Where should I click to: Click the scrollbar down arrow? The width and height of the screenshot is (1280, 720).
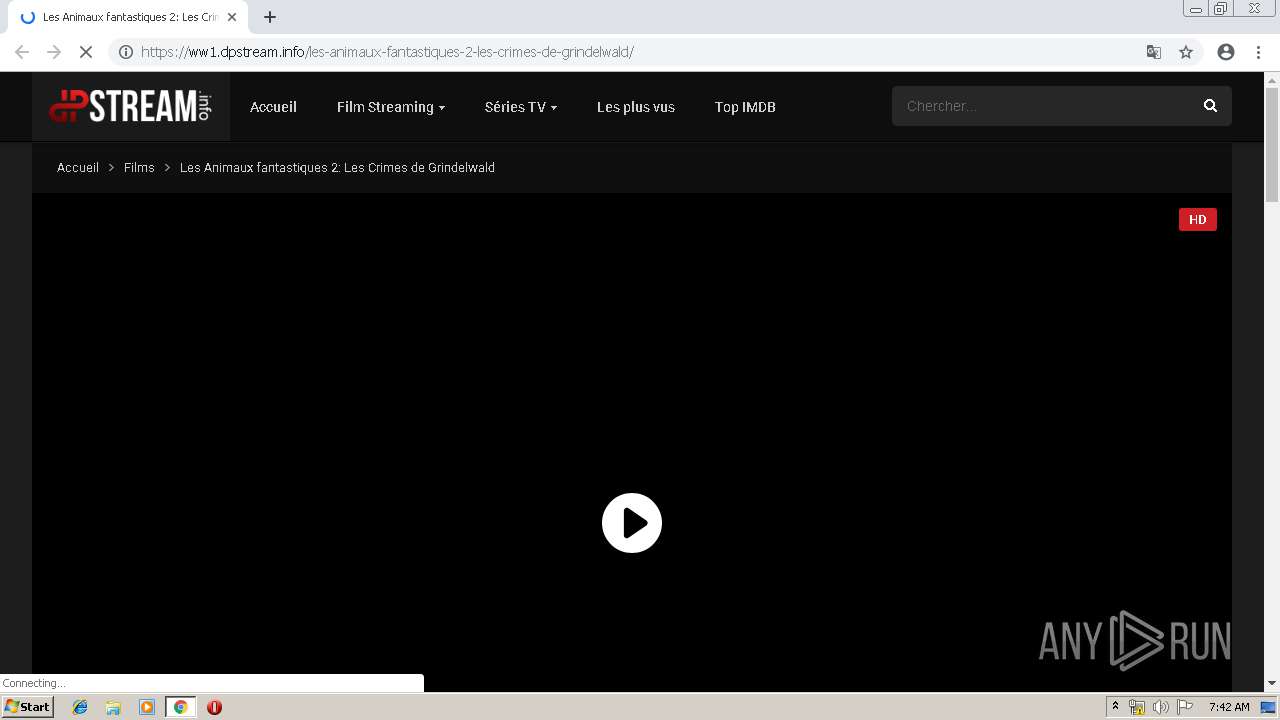coord(1272,684)
